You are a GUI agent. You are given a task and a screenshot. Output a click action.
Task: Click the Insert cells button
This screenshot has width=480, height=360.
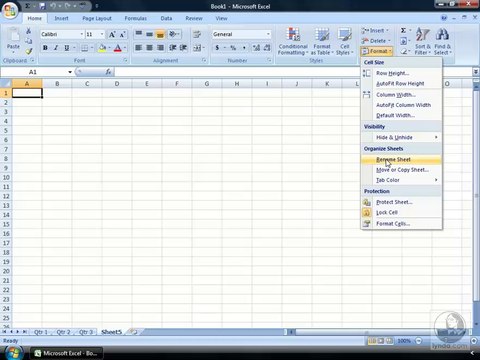(x=375, y=31)
